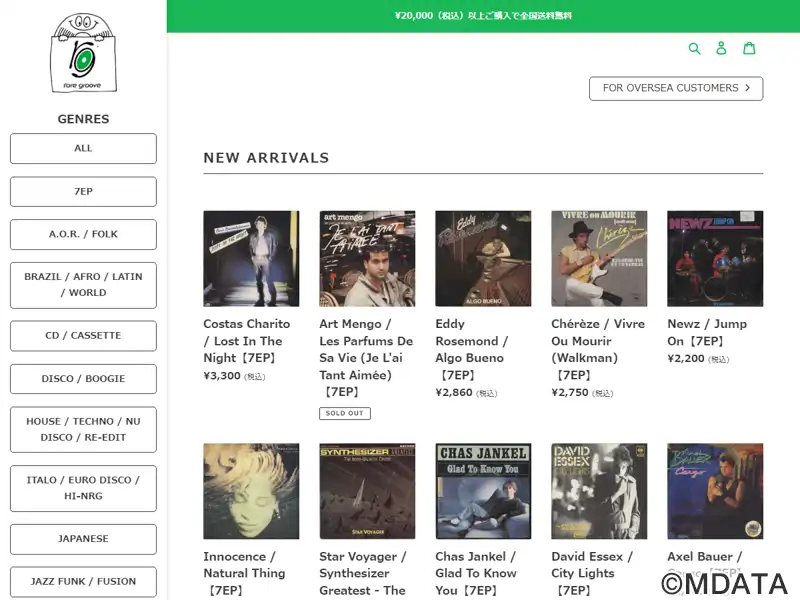
Task: Click the ¥2,200 price of Newz
Action: 686,359
